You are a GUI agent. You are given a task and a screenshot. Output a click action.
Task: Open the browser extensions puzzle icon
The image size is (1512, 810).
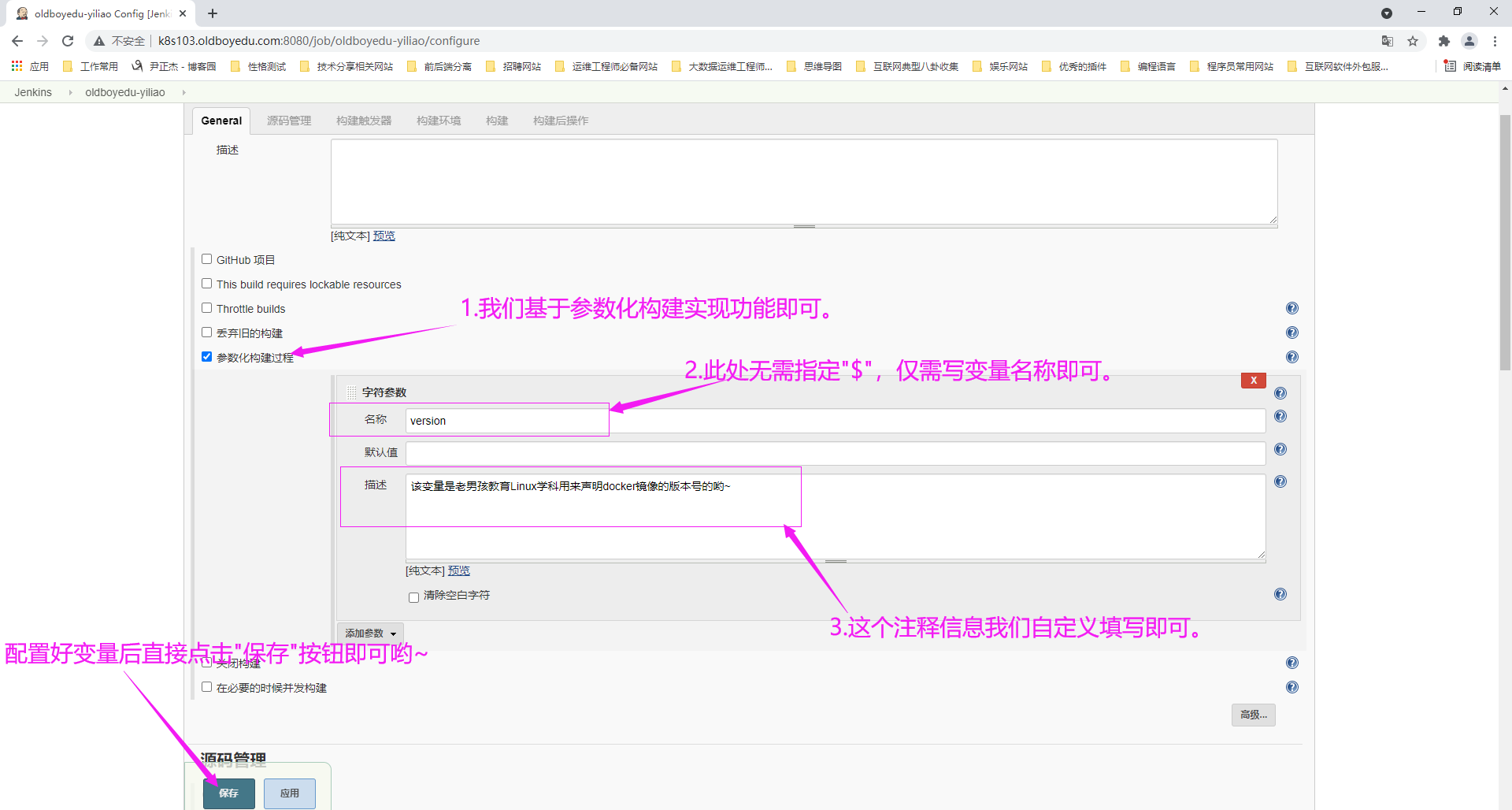pos(1443,41)
